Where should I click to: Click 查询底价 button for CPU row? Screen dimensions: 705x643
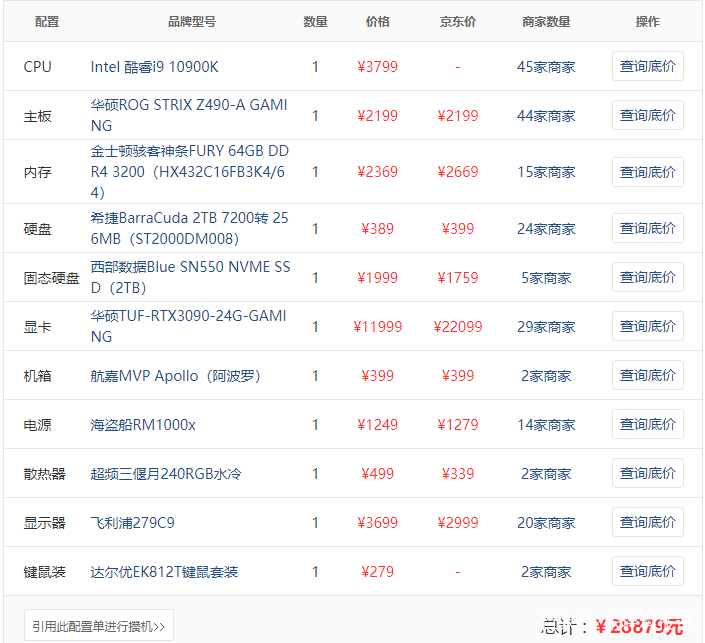coord(647,66)
